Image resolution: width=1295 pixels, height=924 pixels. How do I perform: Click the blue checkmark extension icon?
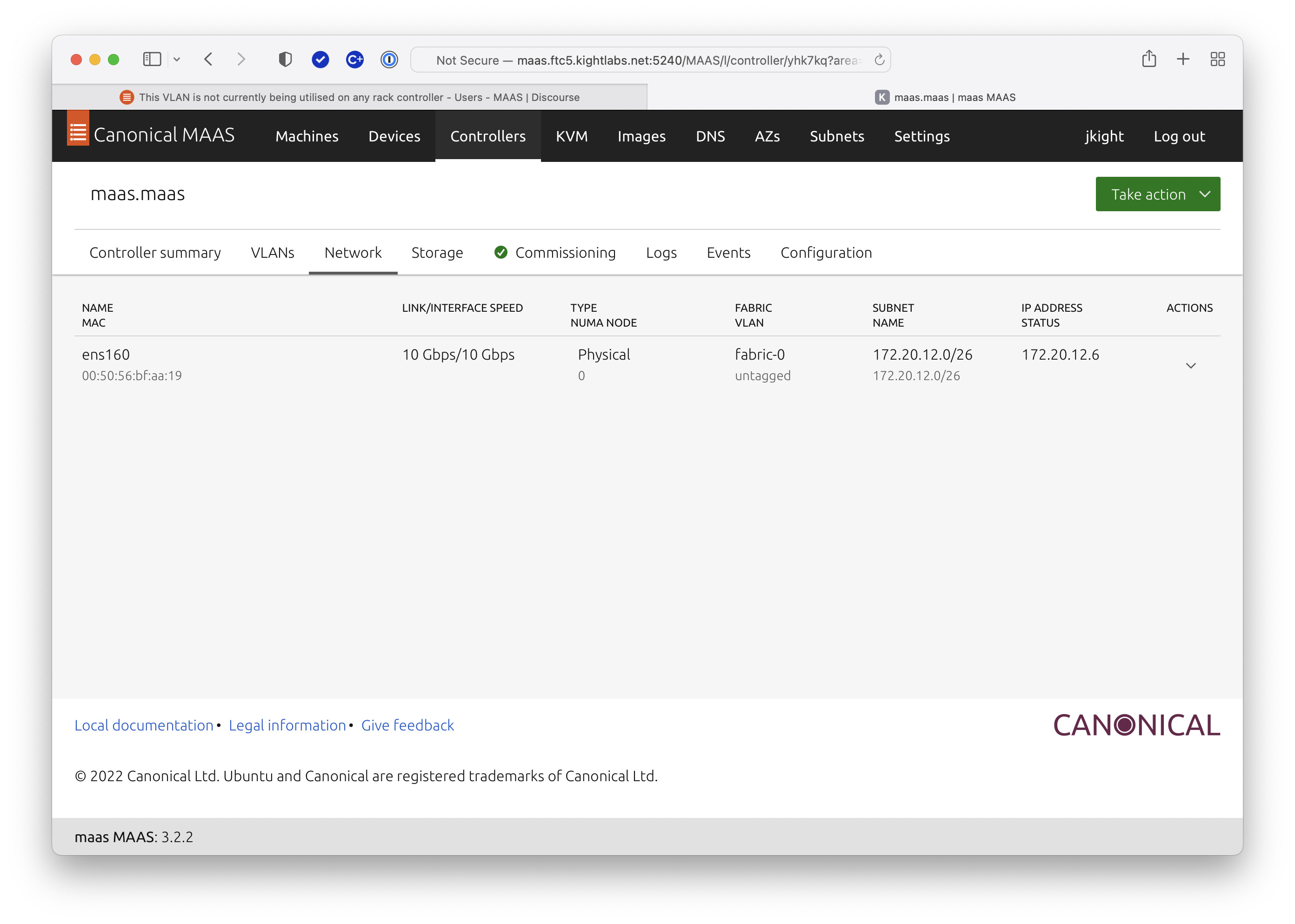(x=320, y=59)
